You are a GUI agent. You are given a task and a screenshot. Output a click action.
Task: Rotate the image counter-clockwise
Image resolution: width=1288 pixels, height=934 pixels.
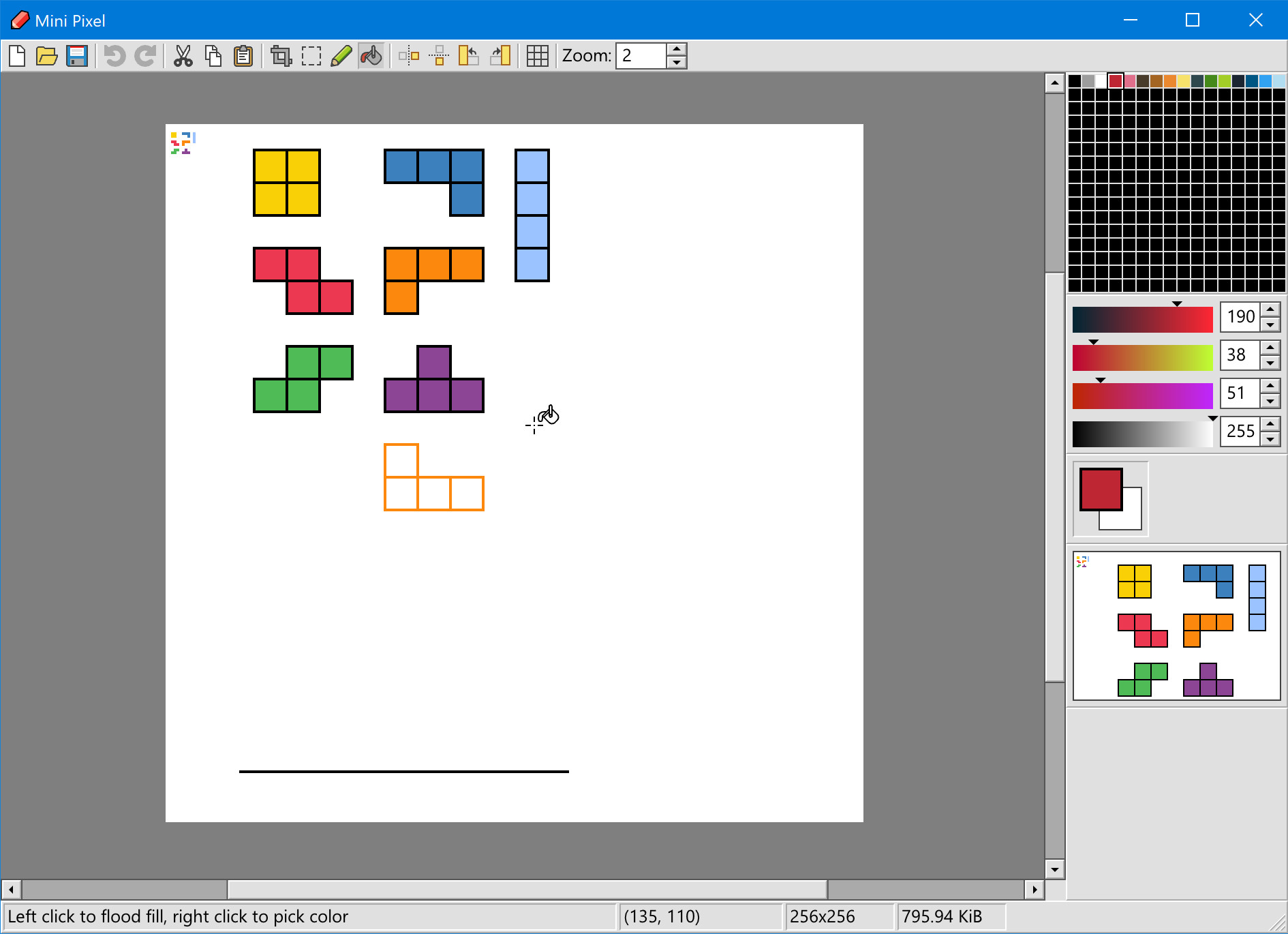point(469,56)
